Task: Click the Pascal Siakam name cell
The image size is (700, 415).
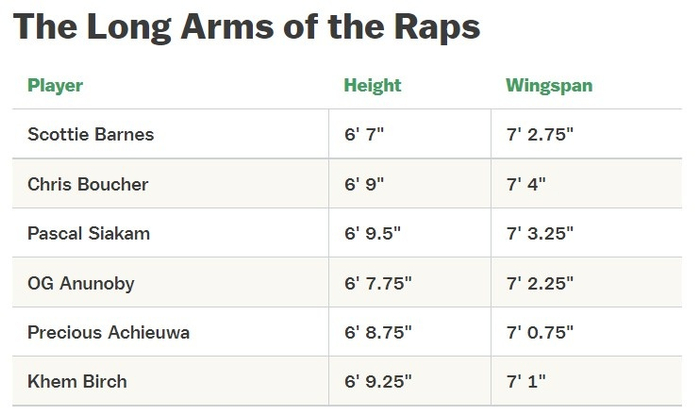Action: (x=90, y=233)
